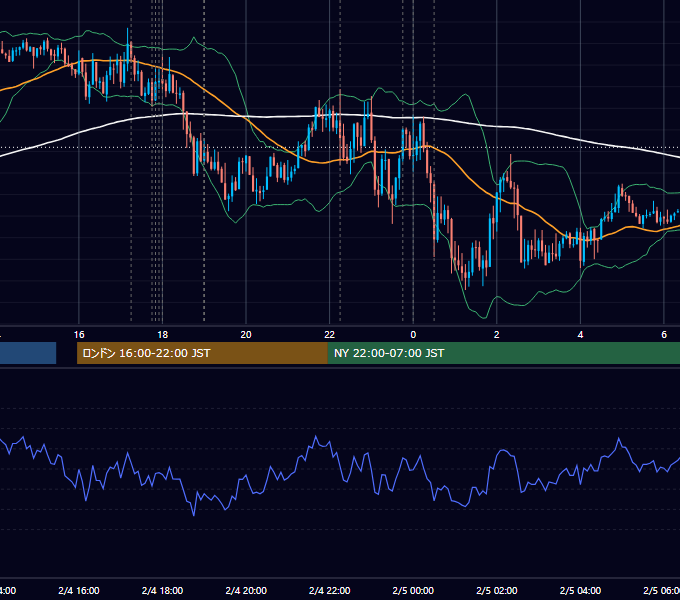Click the 2/4 22:00 label on indicator axis
Viewport: 680px width, 600px height.
point(330,590)
